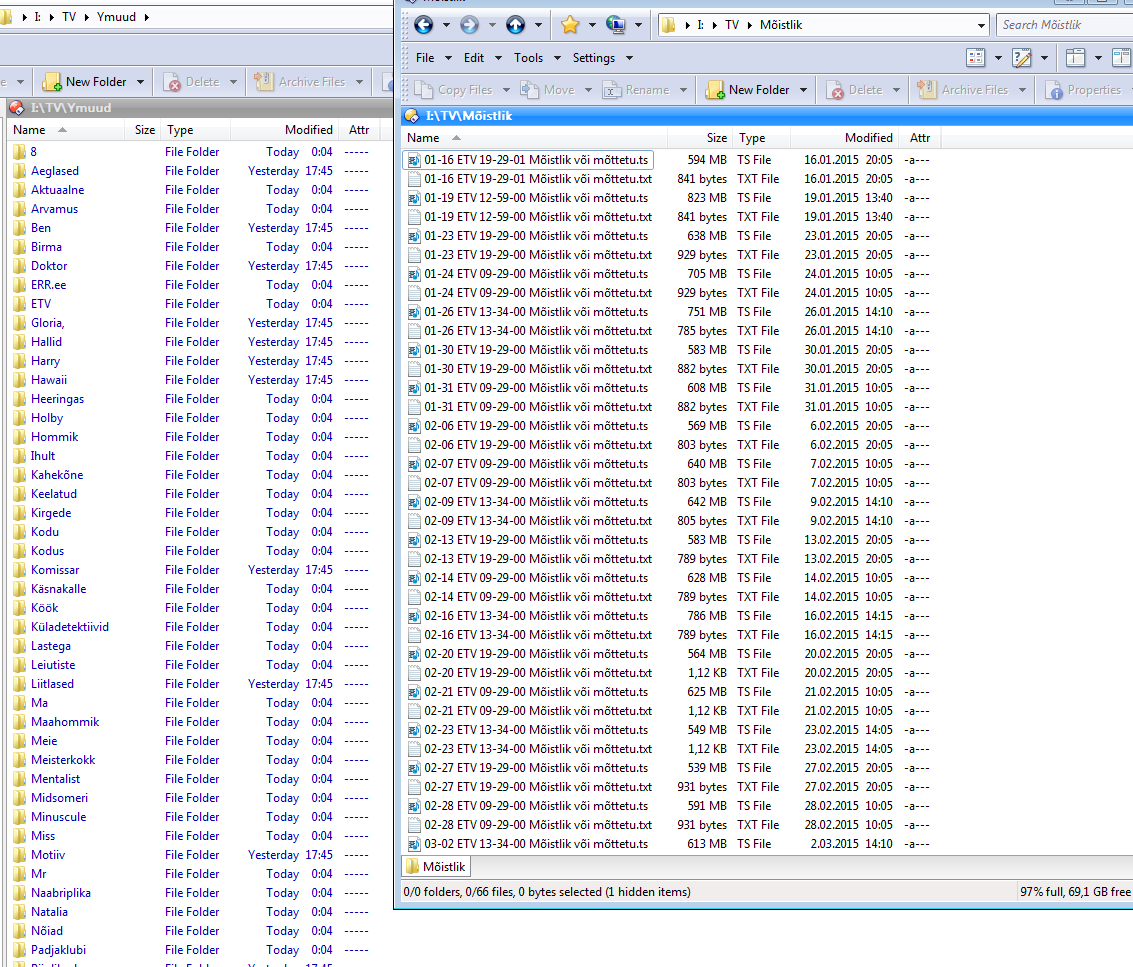Click status text 0/0 folders, 0/66 files
1133x967 pixels.
point(546,892)
